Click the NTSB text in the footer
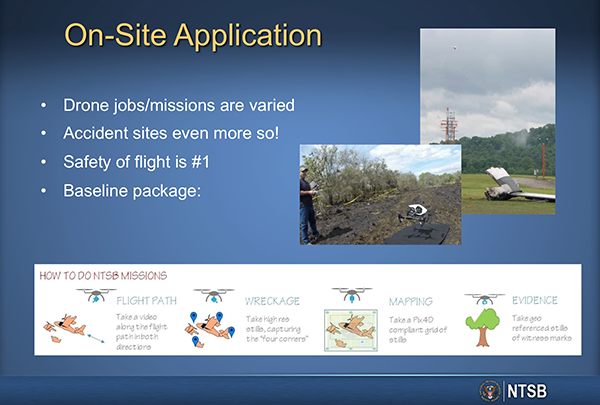The width and height of the screenshot is (600, 405). click(x=527, y=391)
